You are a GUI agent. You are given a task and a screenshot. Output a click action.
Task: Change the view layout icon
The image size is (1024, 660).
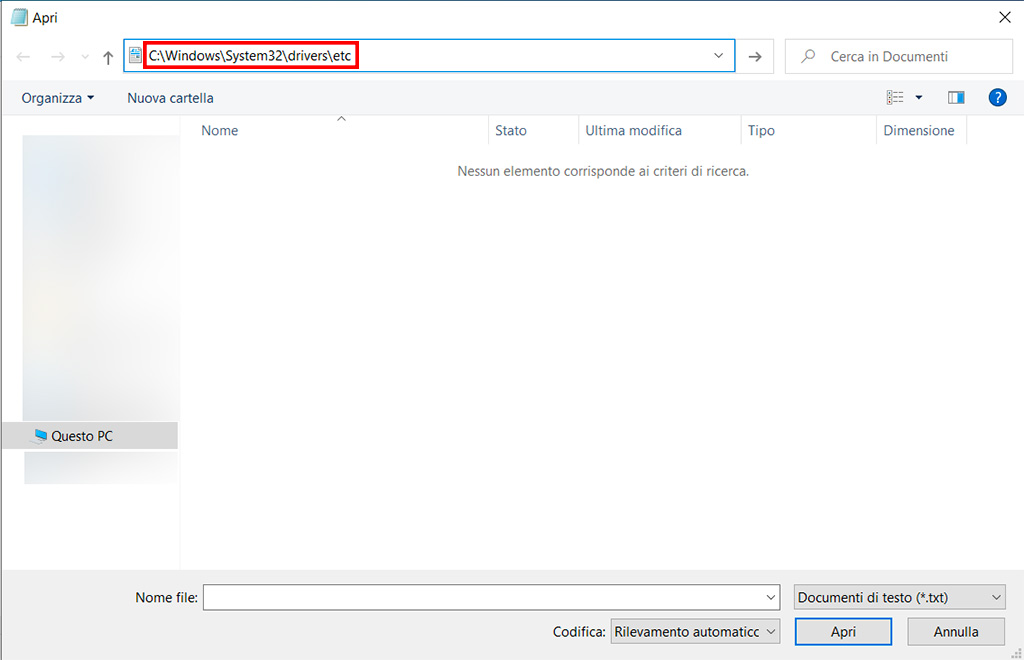click(895, 97)
